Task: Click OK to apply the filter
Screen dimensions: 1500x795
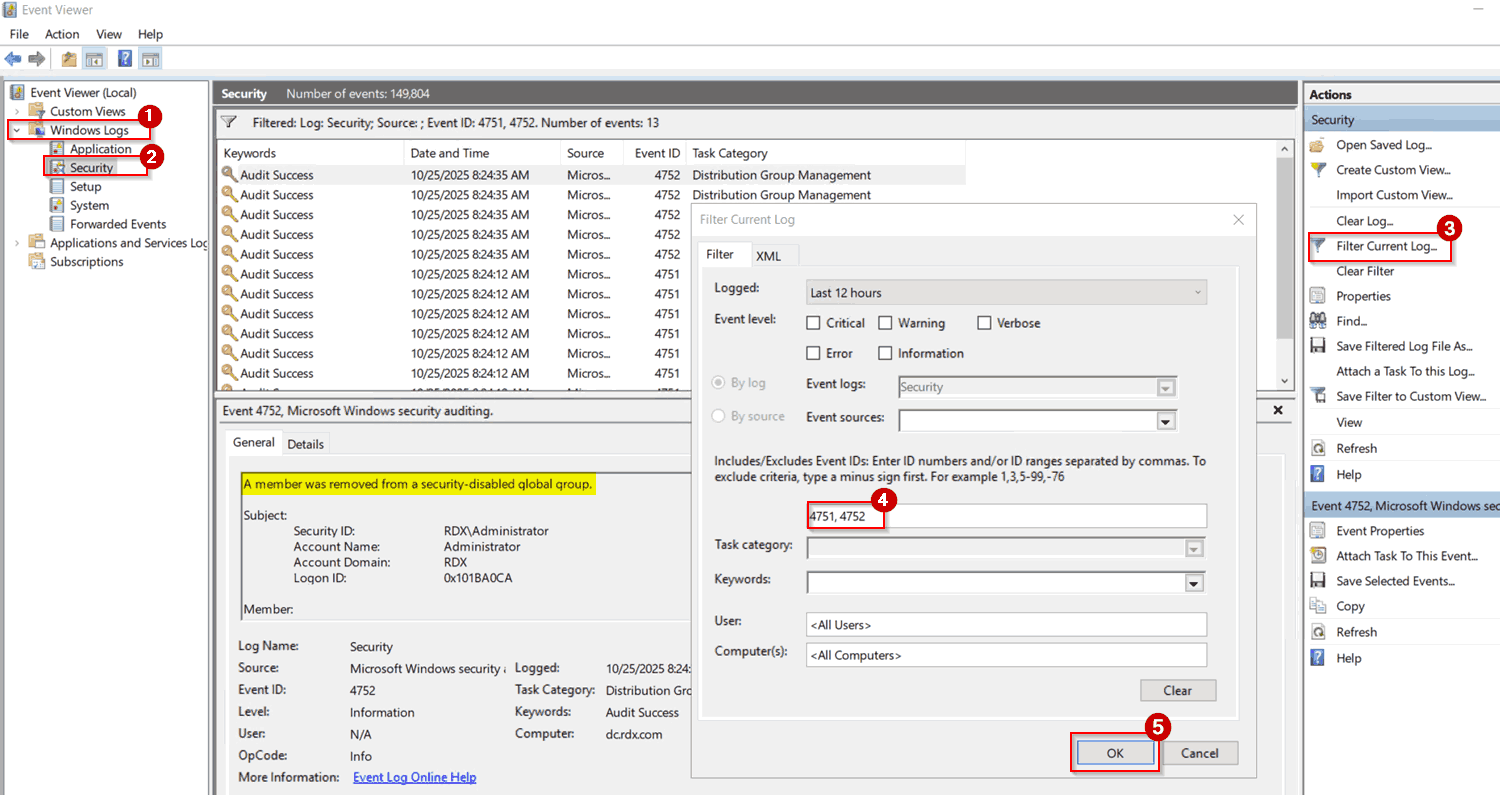Action: (x=1114, y=753)
